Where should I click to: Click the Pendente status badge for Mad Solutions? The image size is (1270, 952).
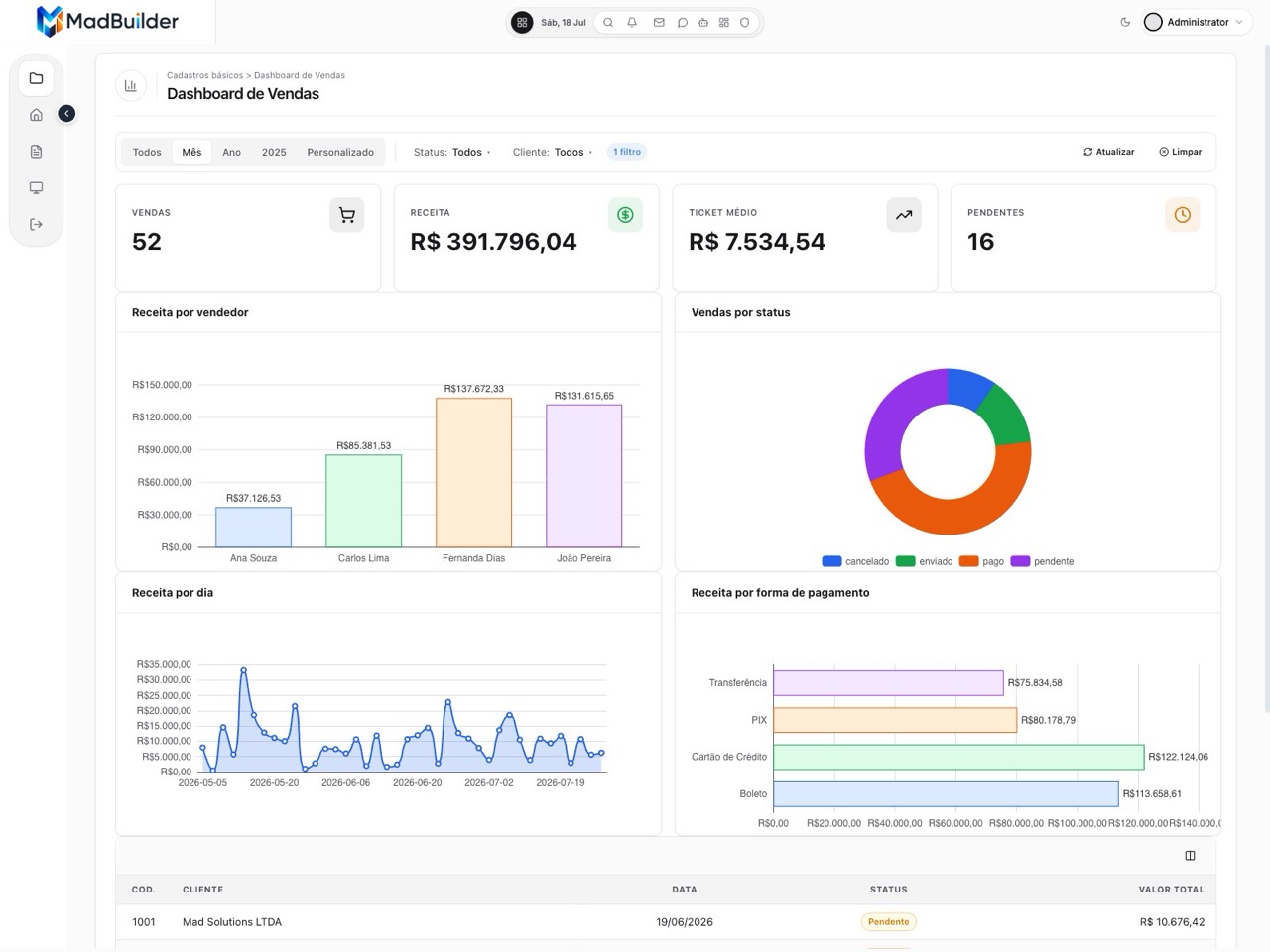(x=889, y=922)
